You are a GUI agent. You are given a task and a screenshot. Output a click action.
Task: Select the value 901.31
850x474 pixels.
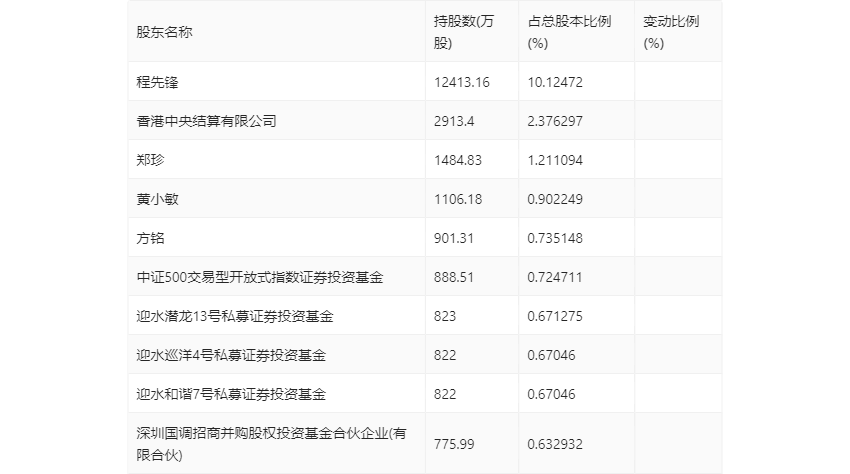[454, 238]
